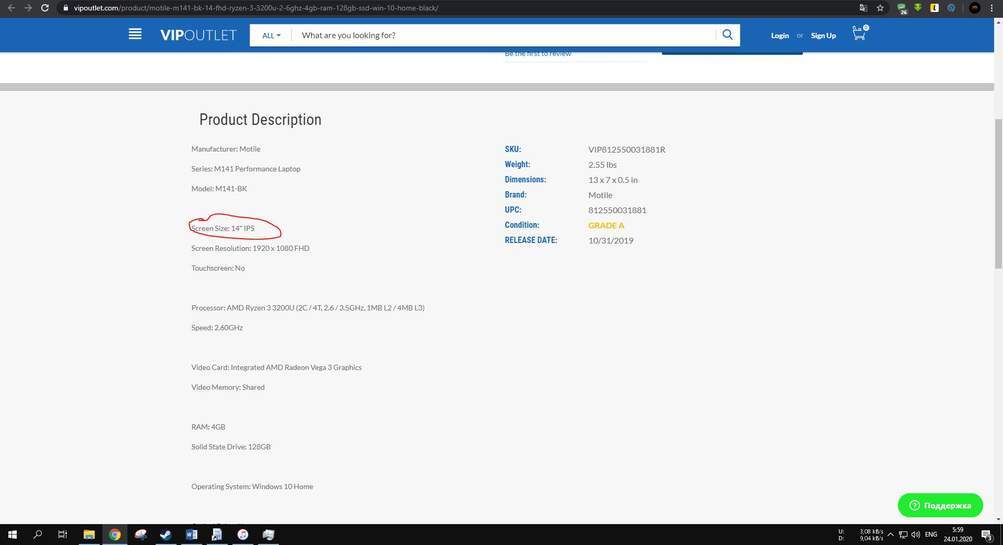Click the search magnifier button
Viewport: 1003px width, 545px height.
click(x=728, y=35)
